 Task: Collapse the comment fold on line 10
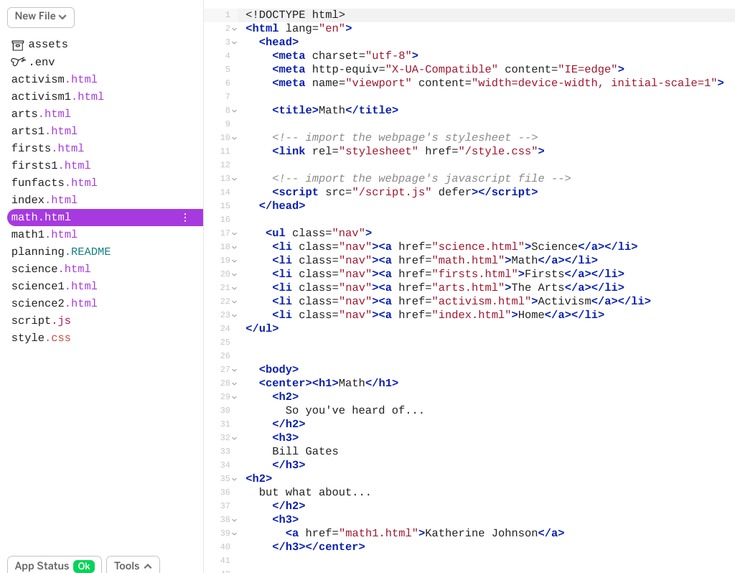(x=234, y=138)
